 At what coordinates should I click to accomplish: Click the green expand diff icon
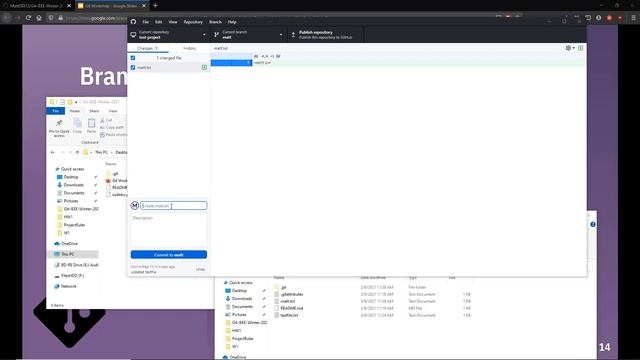(580, 48)
